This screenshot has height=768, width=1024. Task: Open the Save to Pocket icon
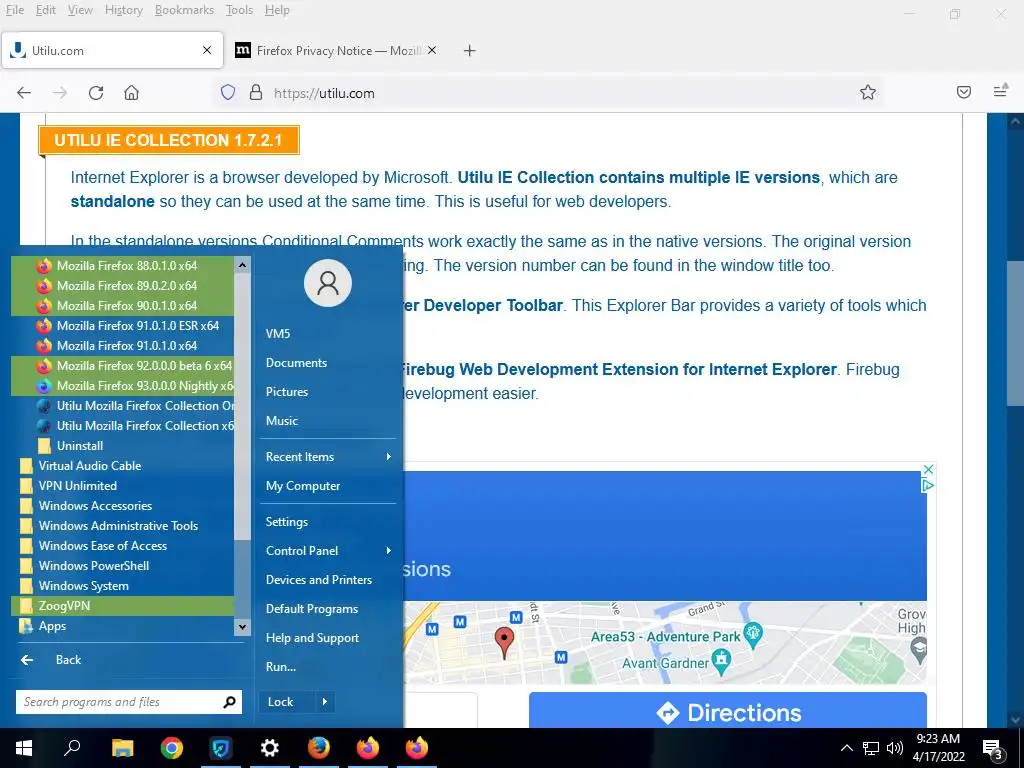point(963,92)
